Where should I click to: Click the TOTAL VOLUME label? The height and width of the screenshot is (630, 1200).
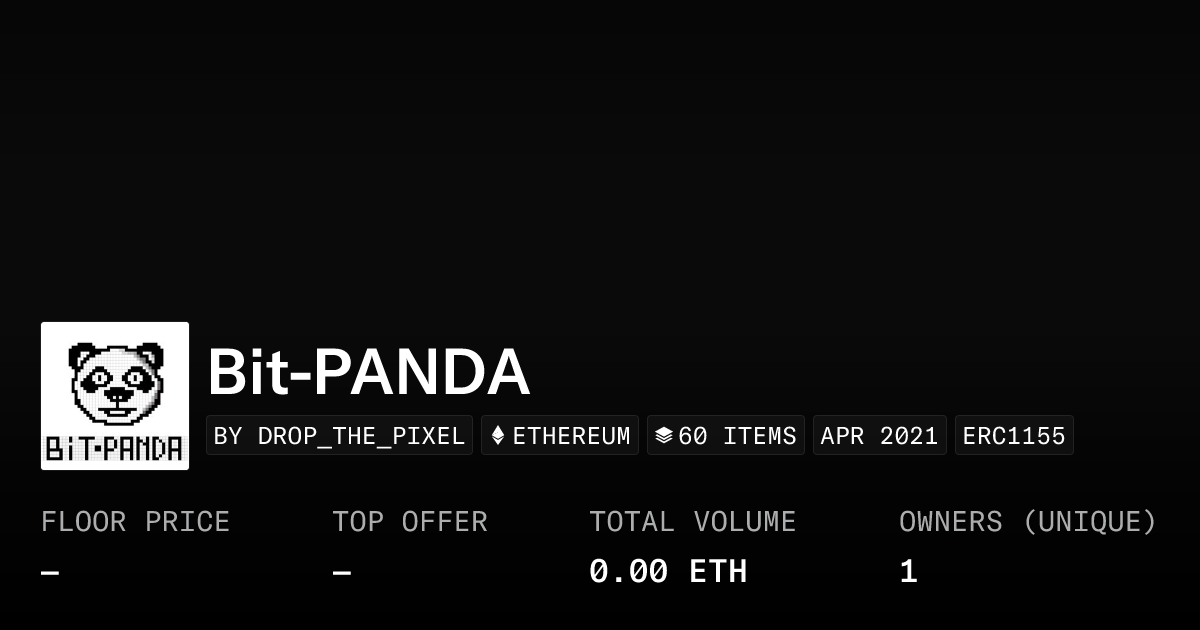692,522
